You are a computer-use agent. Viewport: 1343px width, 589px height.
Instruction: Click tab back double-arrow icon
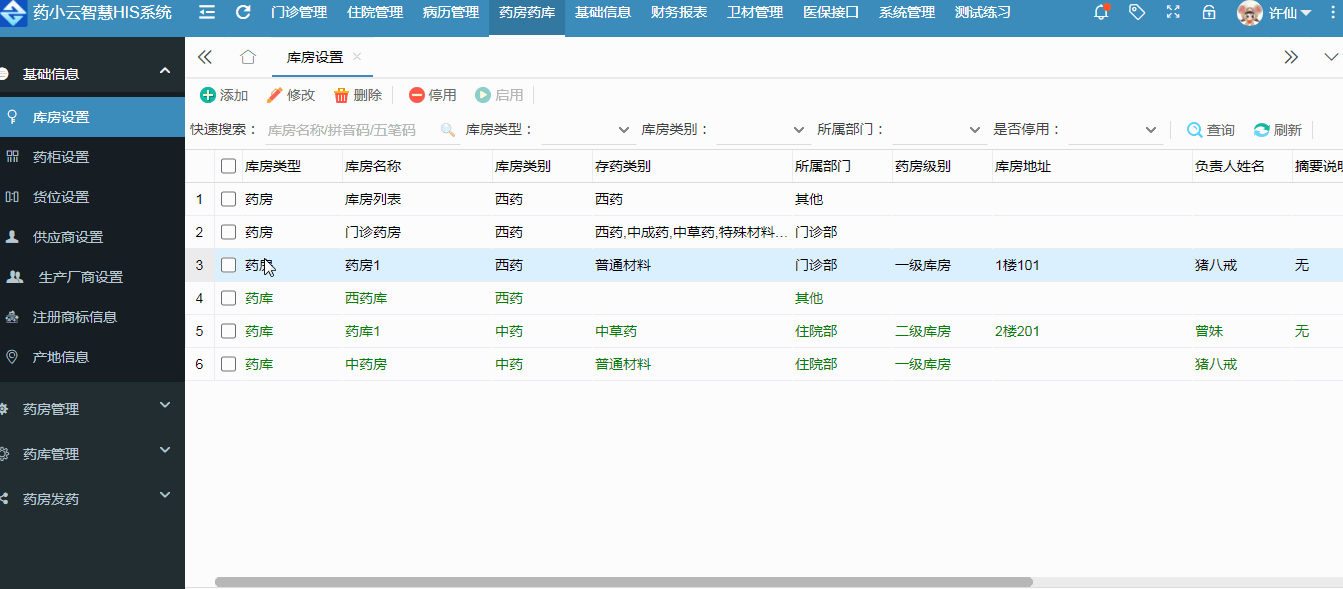click(x=205, y=57)
